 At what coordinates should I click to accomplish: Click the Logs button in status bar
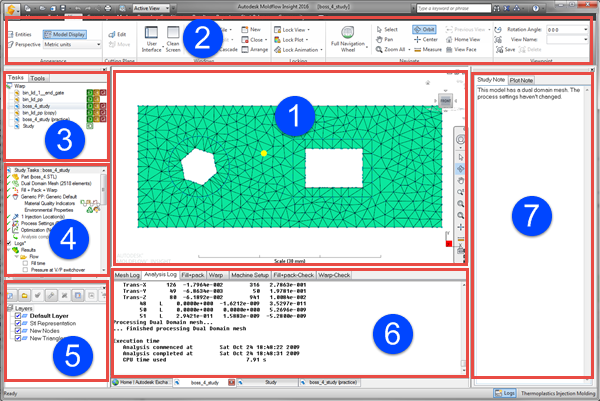pos(504,393)
